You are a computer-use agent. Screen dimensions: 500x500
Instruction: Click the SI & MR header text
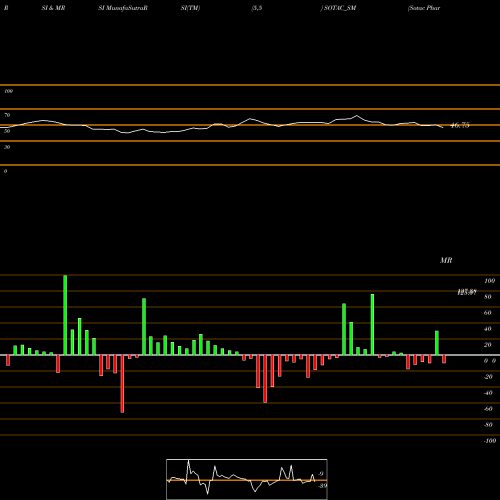[53, 8]
